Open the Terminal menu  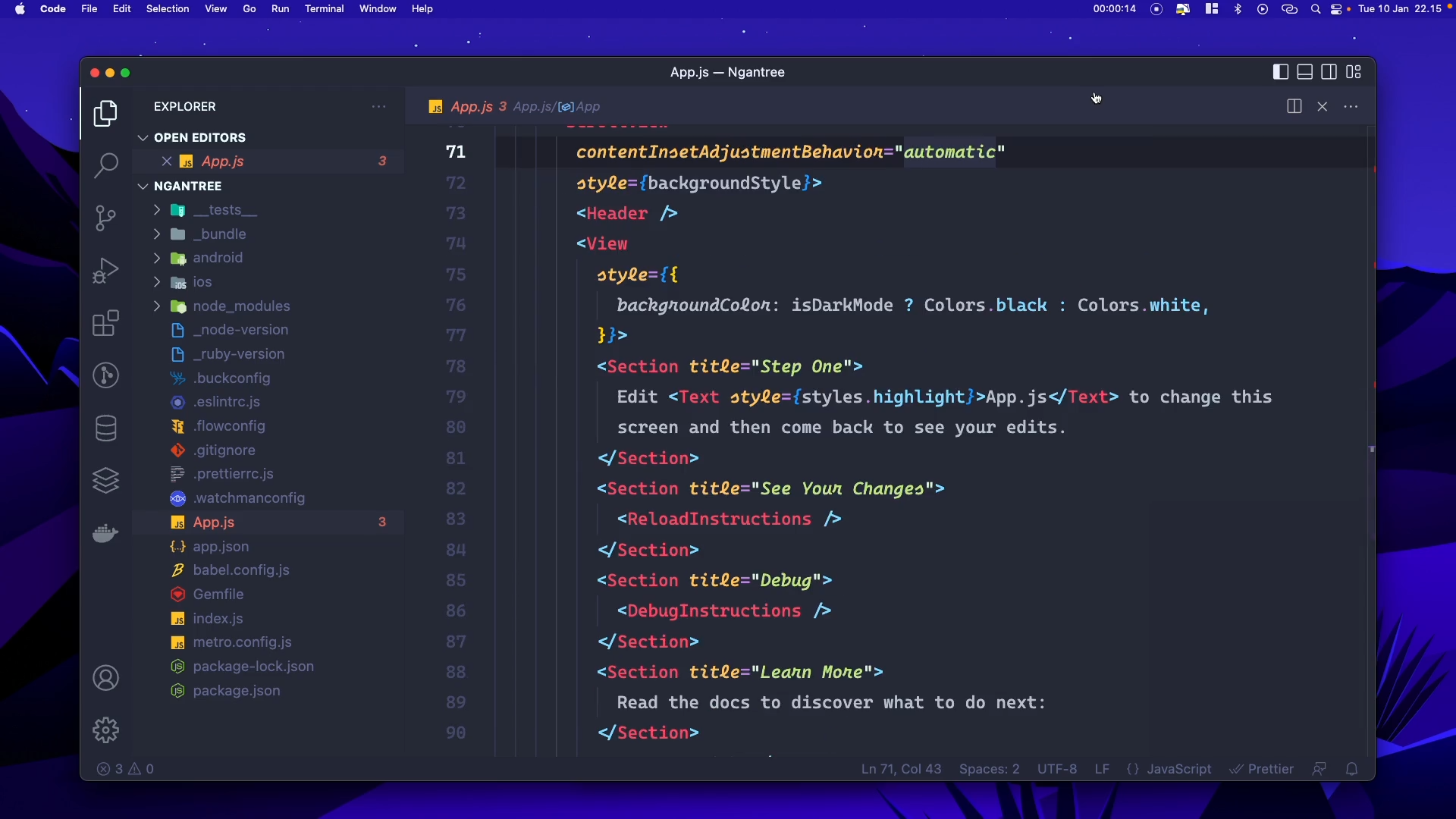pyautogui.click(x=325, y=8)
